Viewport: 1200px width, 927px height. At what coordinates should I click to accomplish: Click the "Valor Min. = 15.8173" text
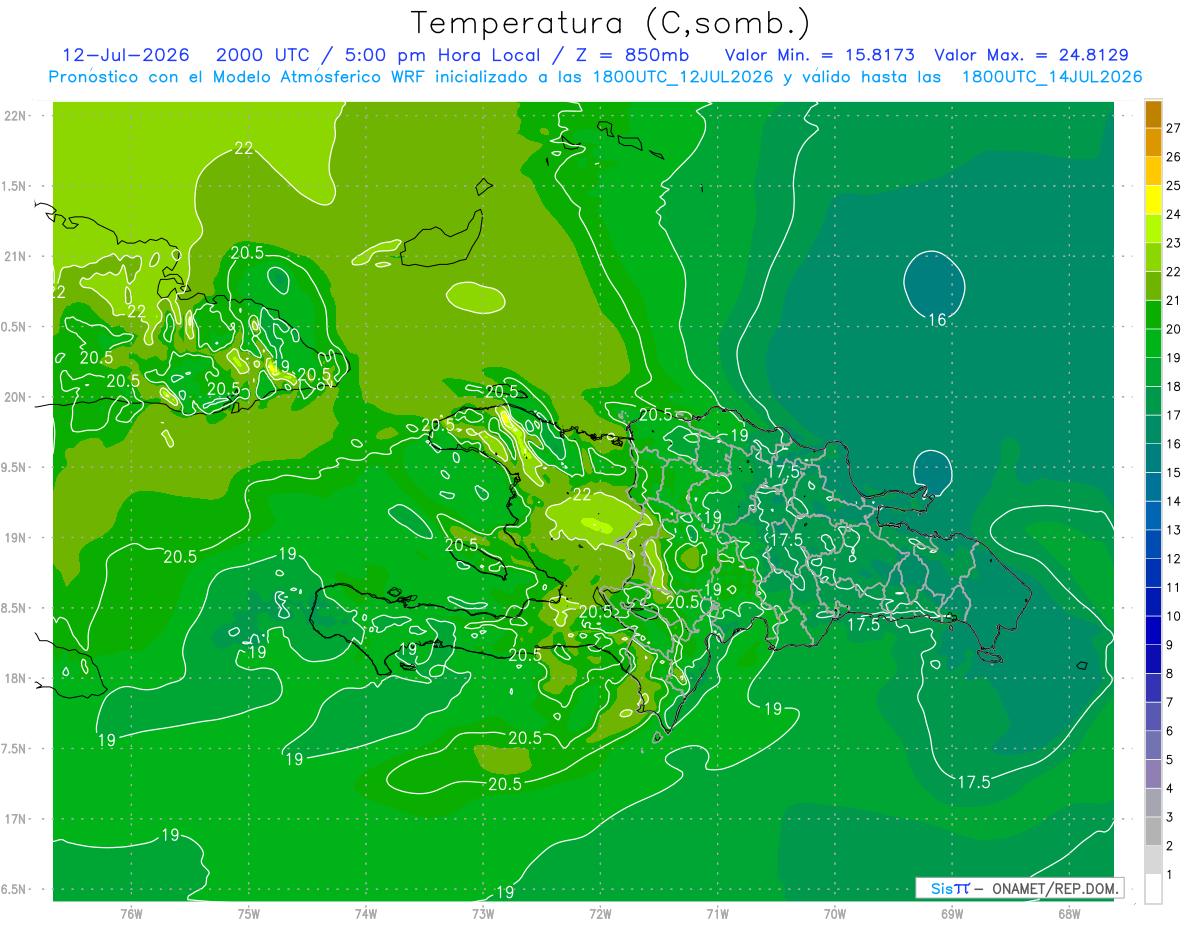819,55
